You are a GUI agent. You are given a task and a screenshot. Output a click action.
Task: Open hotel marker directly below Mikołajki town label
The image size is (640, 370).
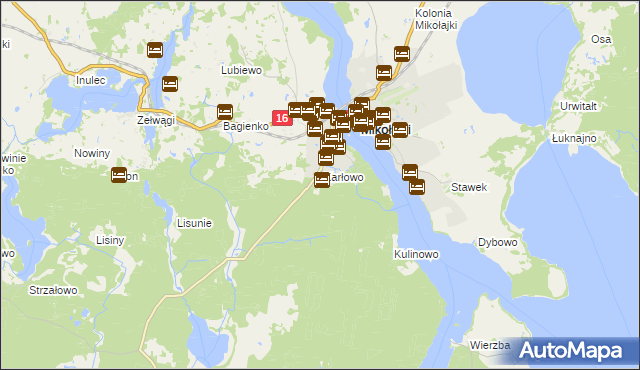(383, 142)
